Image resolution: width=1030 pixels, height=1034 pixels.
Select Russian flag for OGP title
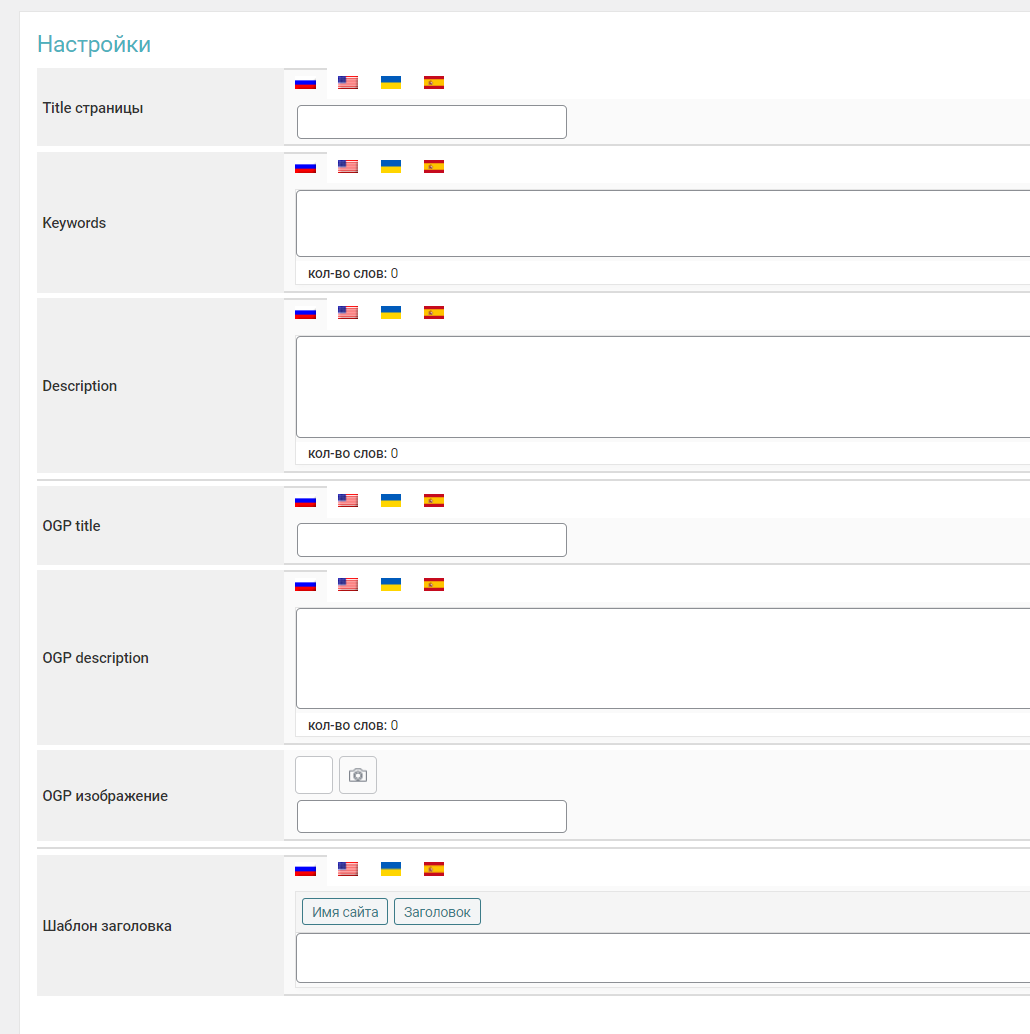[x=305, y=501]
